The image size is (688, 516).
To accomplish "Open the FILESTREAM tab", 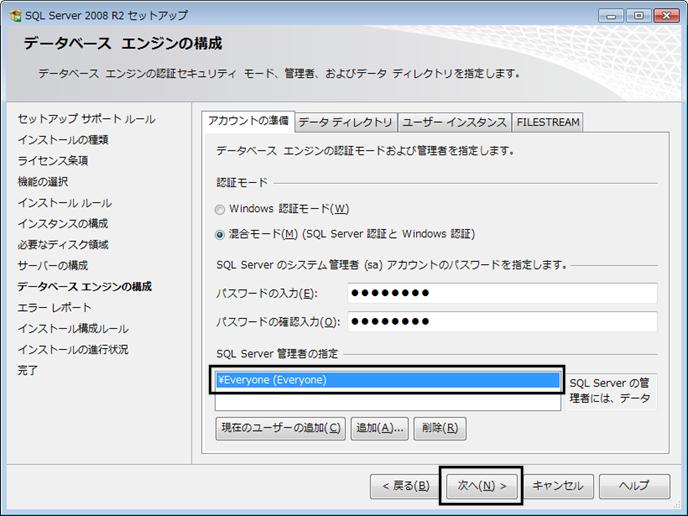I will (x=548, y=122).
